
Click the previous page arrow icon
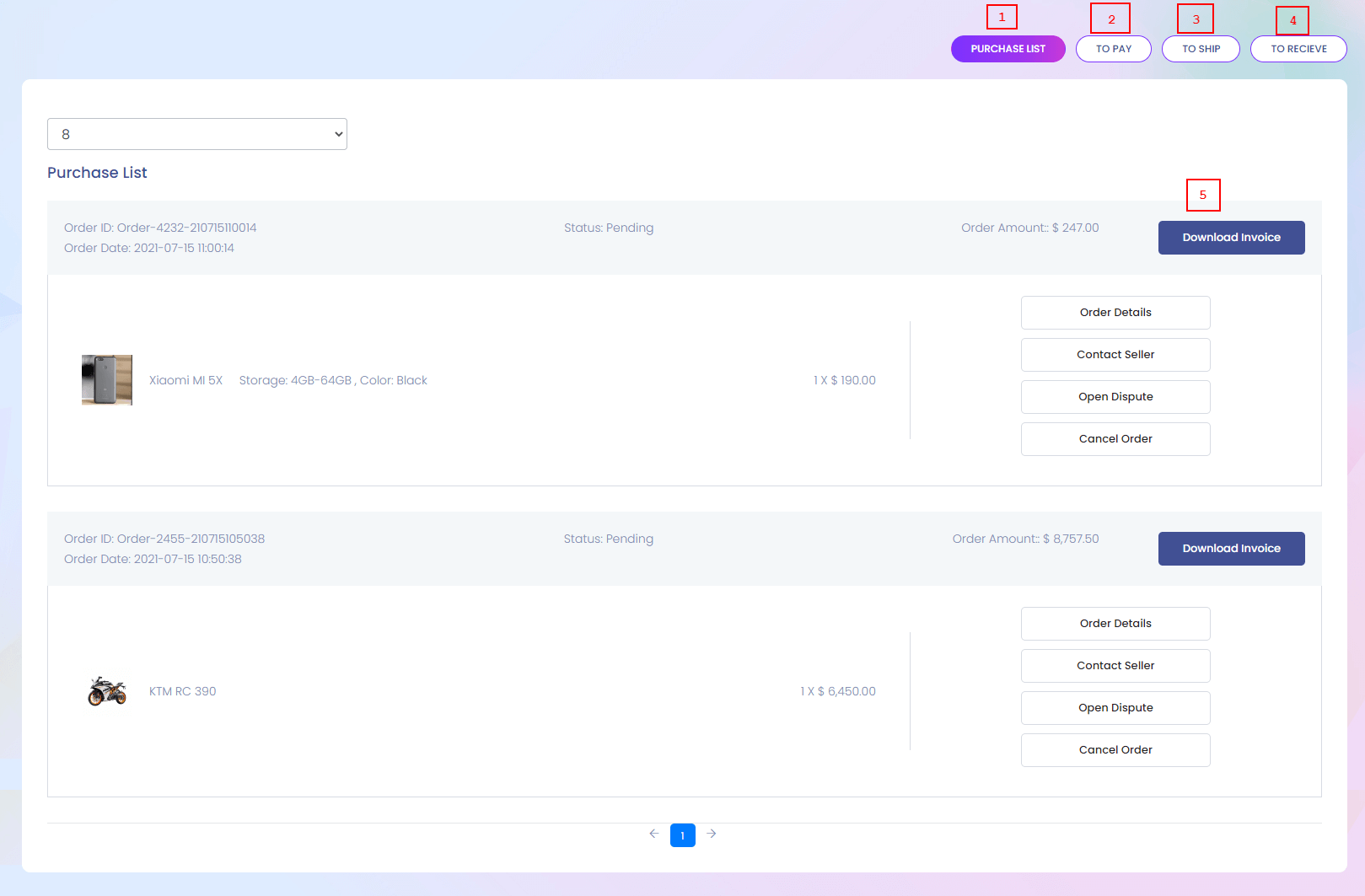653,834
